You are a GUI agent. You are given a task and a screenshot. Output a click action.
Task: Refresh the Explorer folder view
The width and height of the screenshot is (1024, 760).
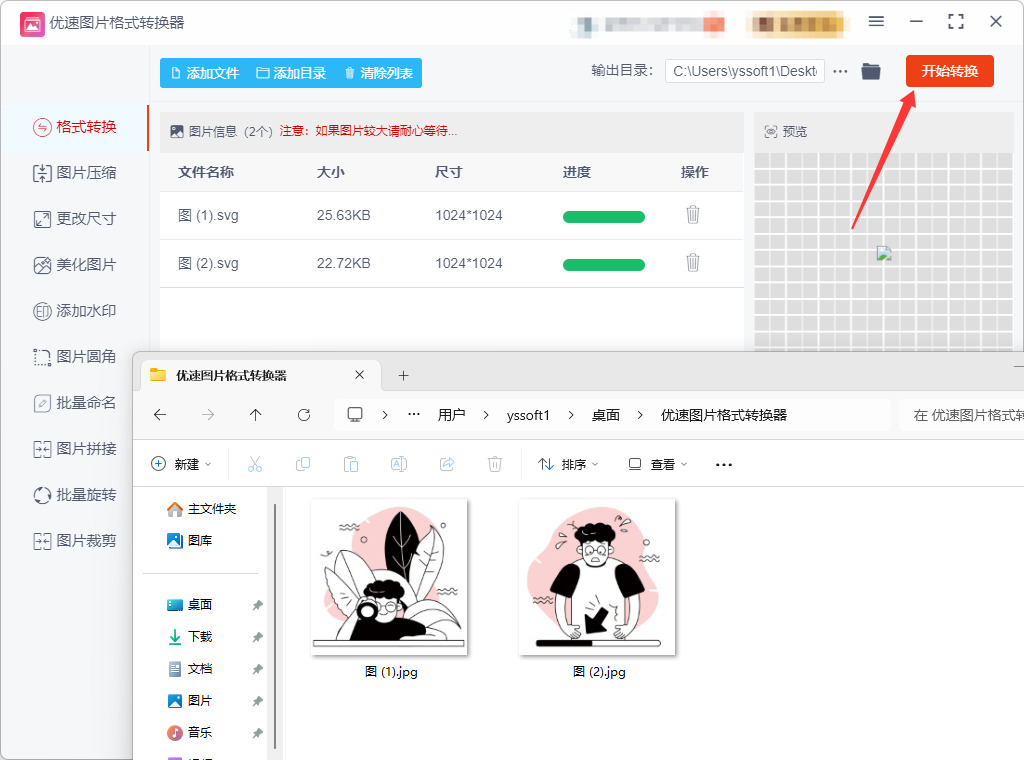point(304,415)
